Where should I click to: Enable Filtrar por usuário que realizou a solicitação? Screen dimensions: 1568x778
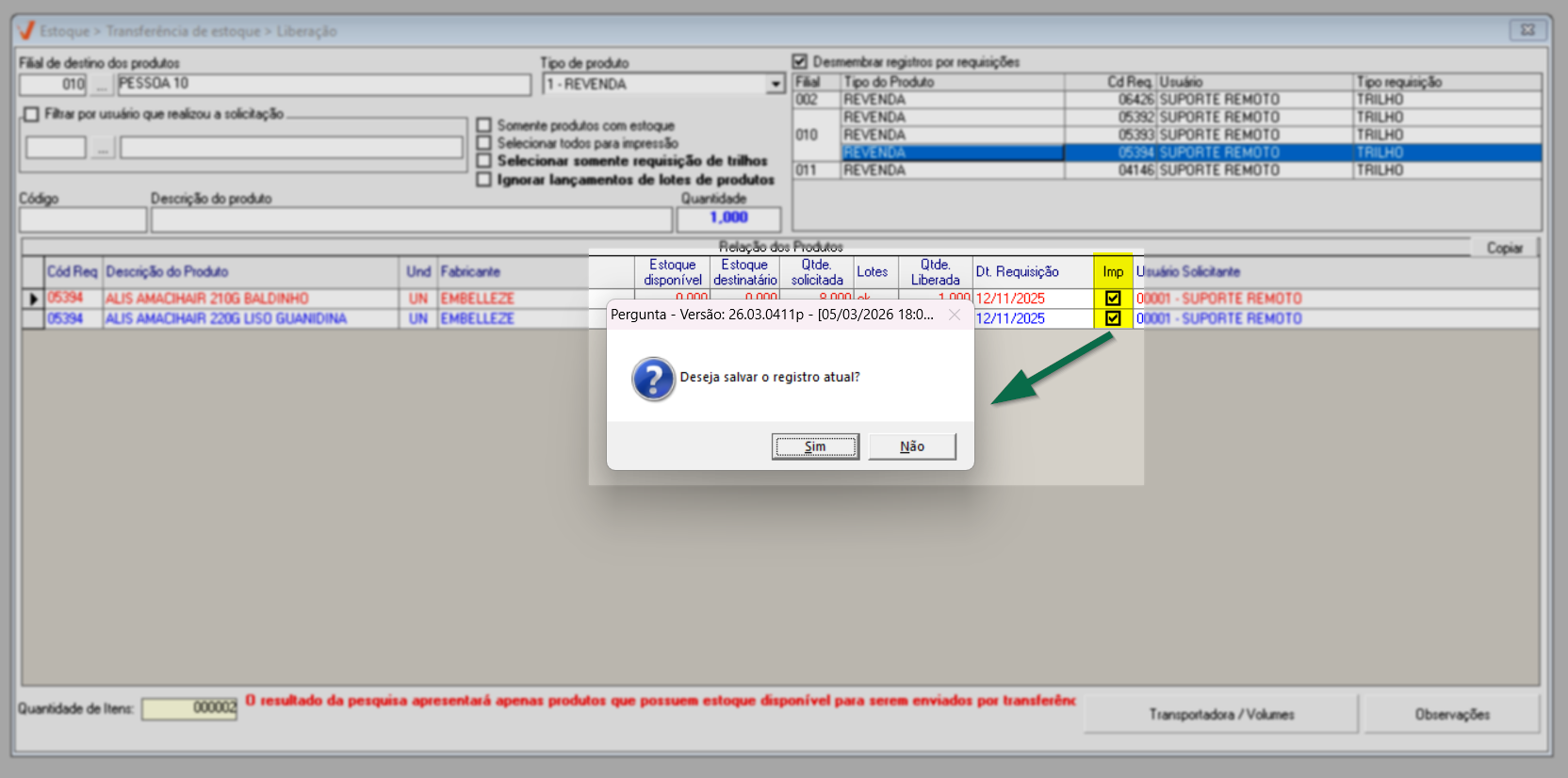click(32, 114)
